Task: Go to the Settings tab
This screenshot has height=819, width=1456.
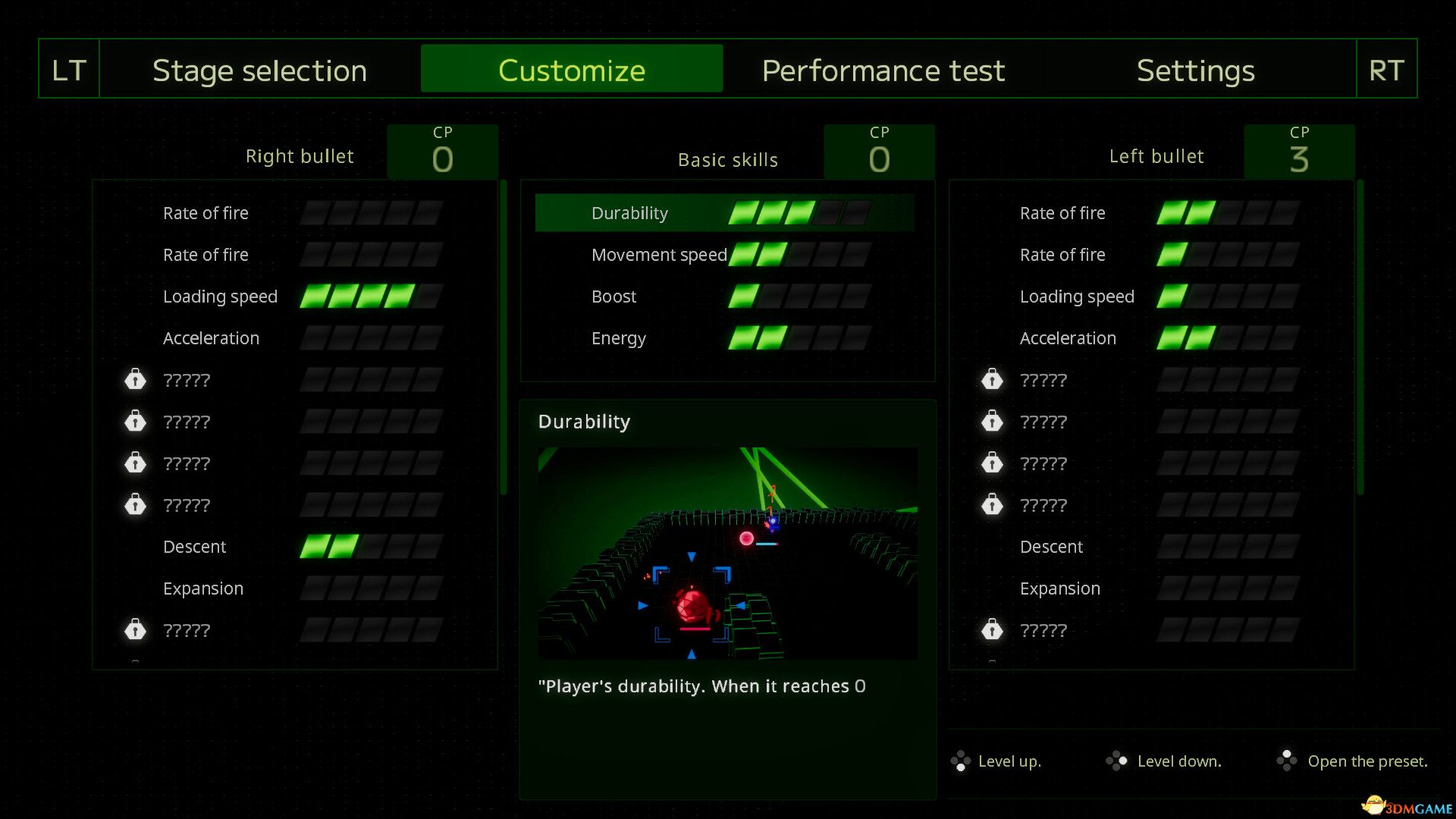Action: click(x=1195, y=70)
